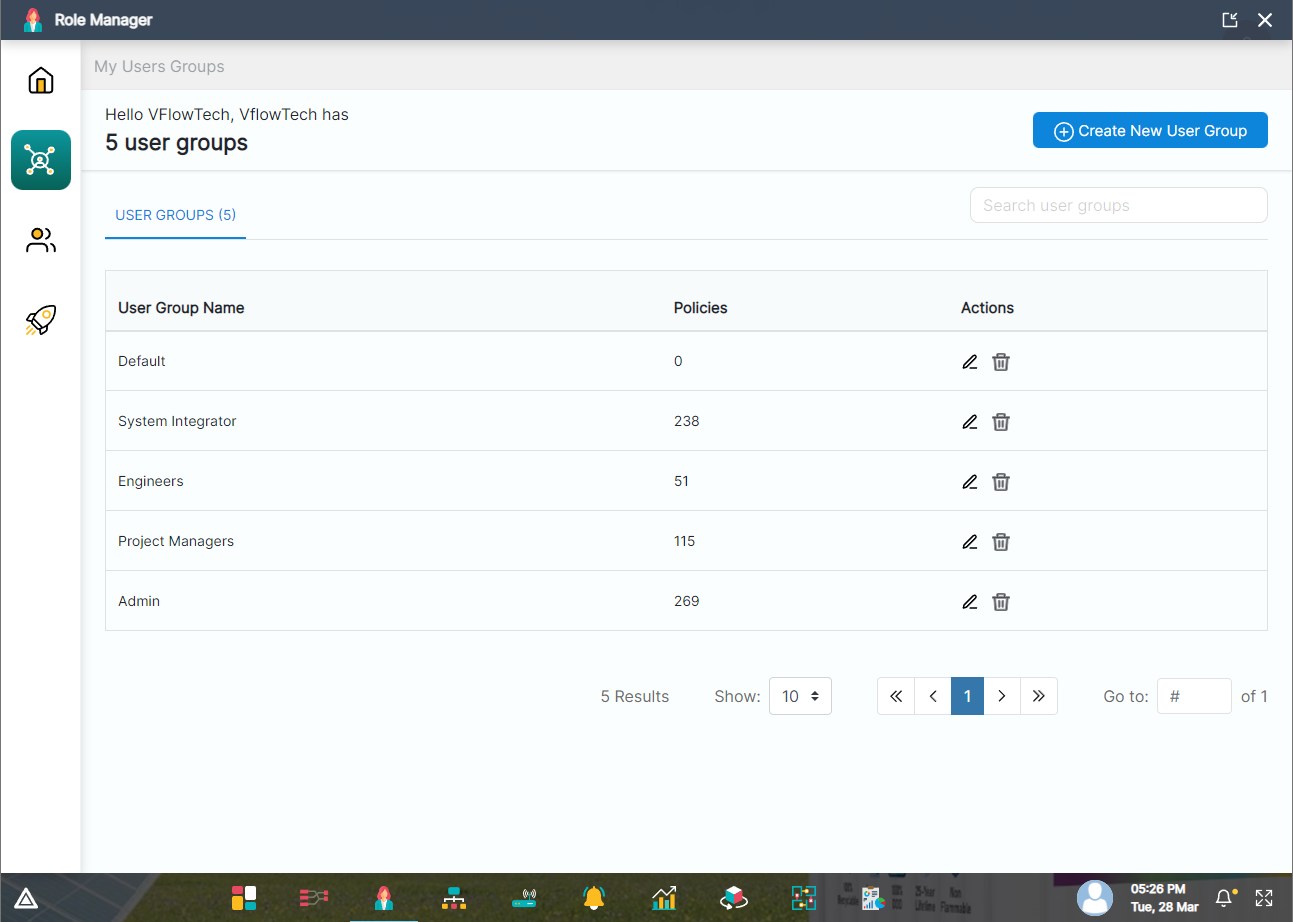
Task: Open the Home panel in the sidebar
Action: point(40,80)
